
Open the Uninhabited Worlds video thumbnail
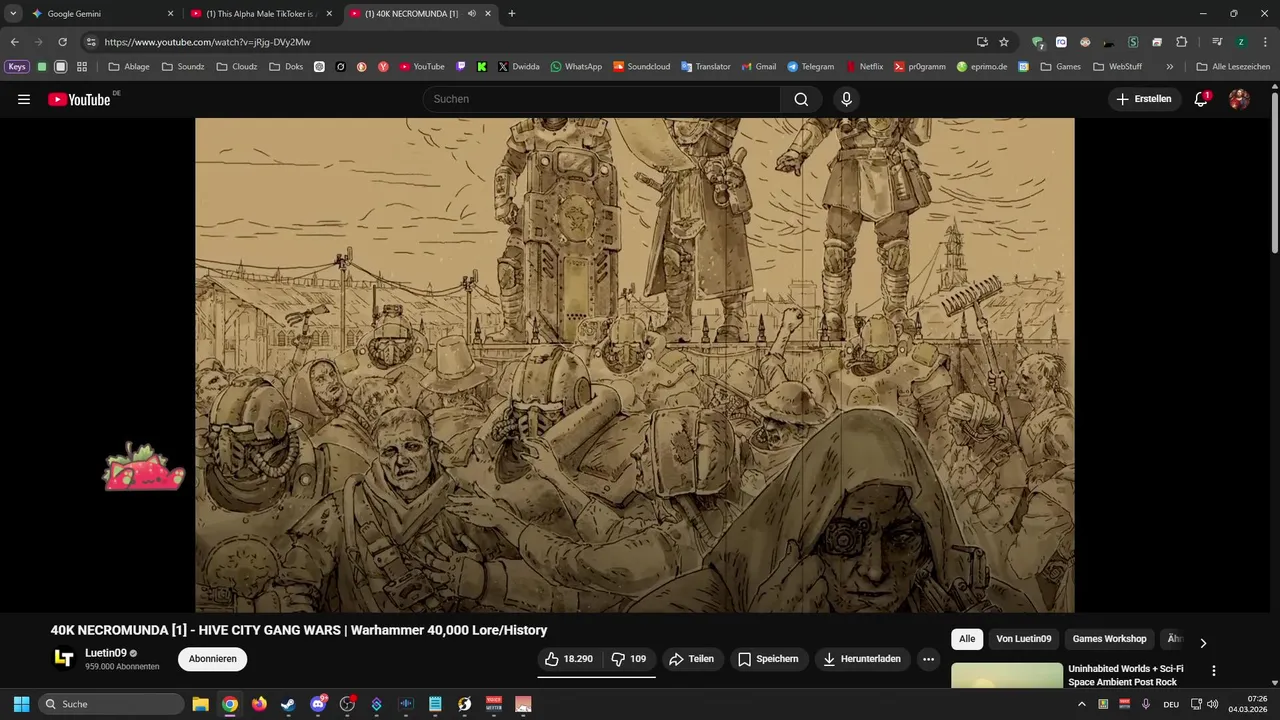tap(1007, 676)
